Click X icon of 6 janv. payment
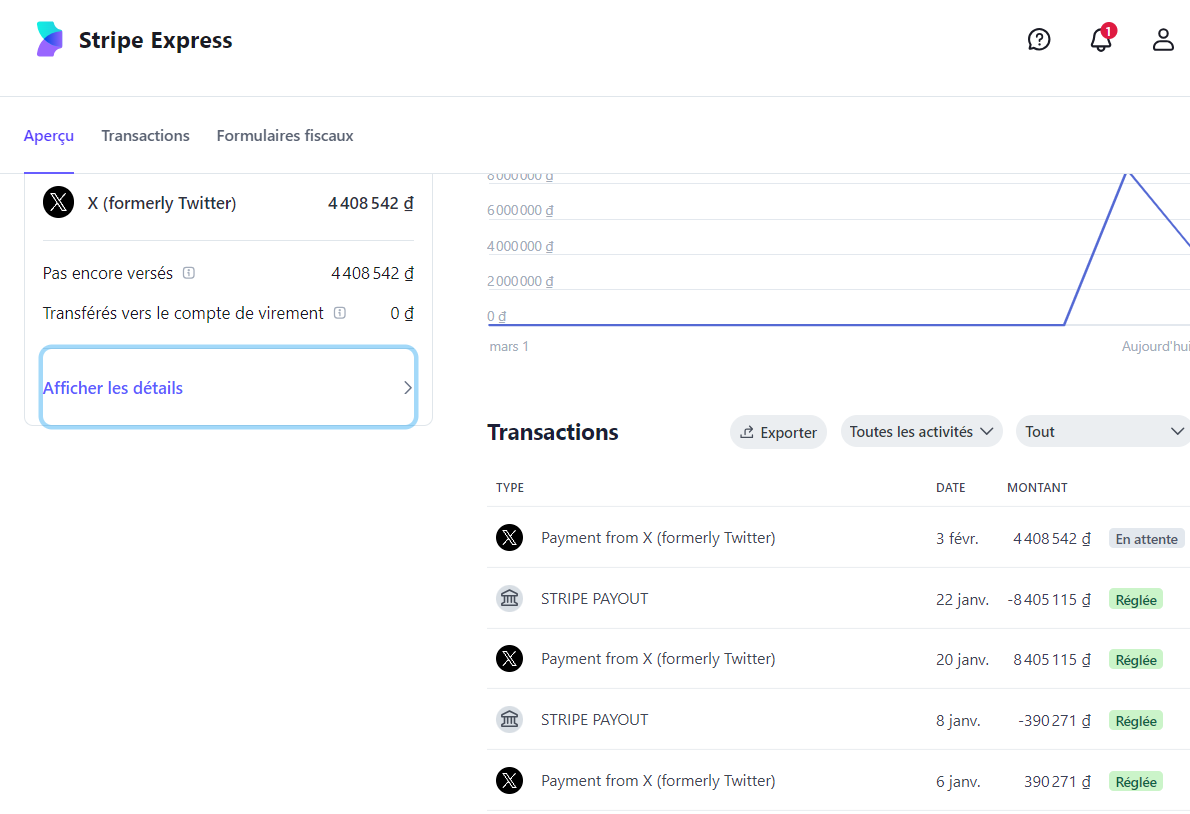This screenshot has width=1190, height=814. (x=510, y=781)
